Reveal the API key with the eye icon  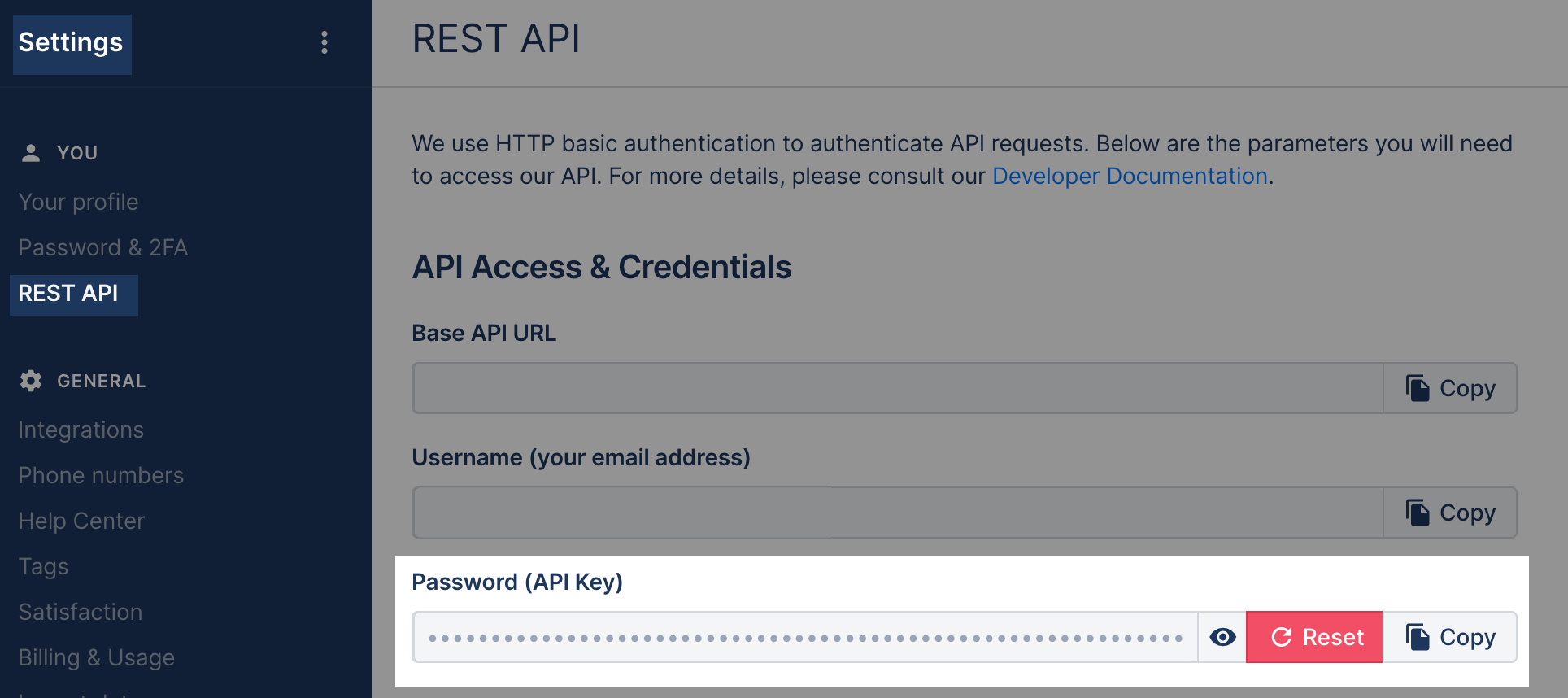click(x=1222, y=637)
